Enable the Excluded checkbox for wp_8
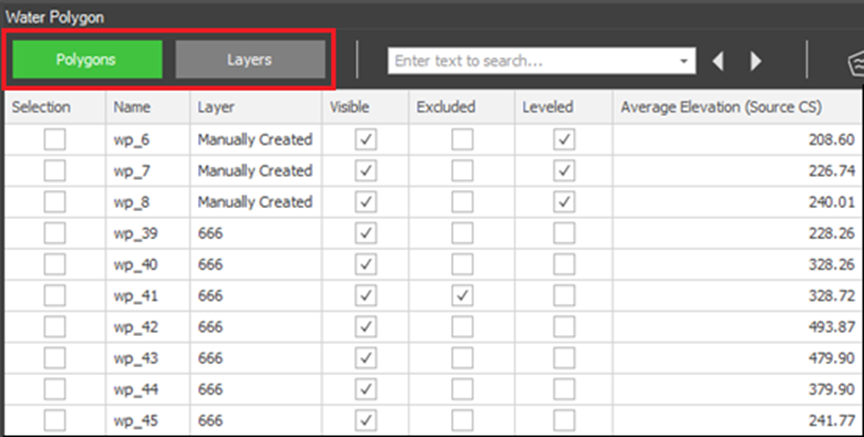Image resolution: width=864 pixels, height=437 pixels. tap(462, 202)
